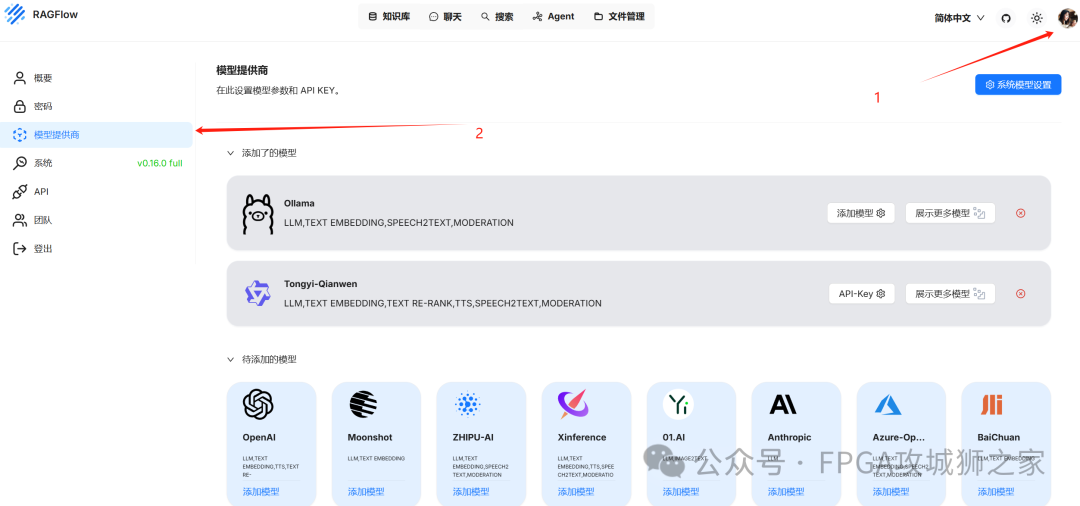The width and height of the screenshot is (1080, 506).
Task: Click Ollama 展示更多模型 button
Action: pyautogui.click(x=950, y=213)
